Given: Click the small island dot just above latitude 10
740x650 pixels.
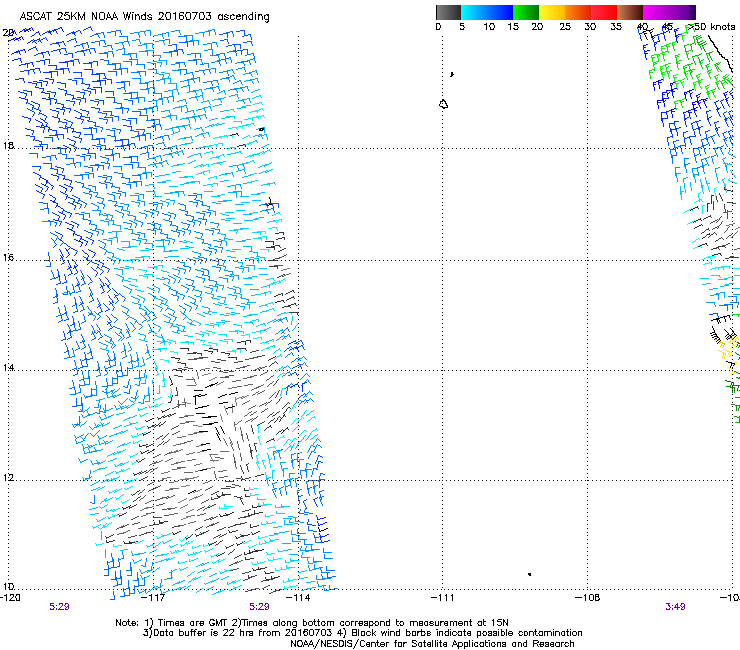Looking at the screenshot, I should pyautogui.click(x=530, y=574).
